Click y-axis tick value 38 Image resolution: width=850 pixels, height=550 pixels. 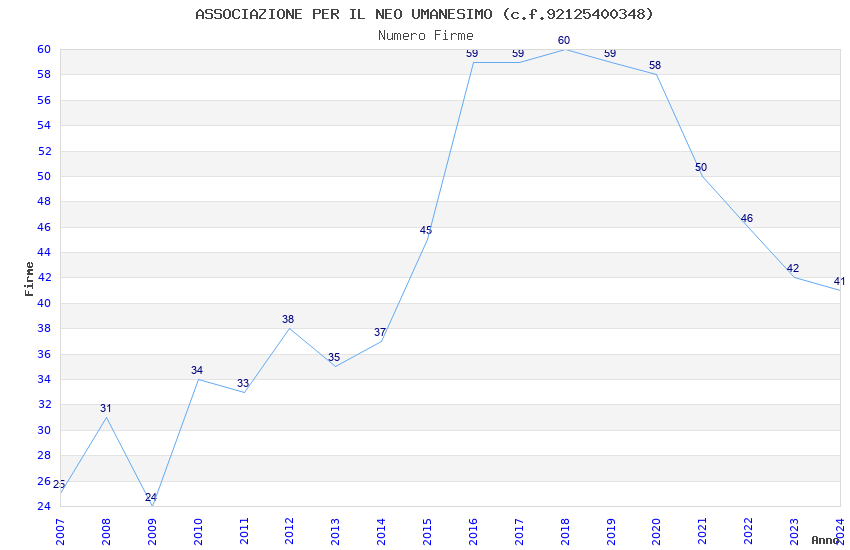pos(44,328)
